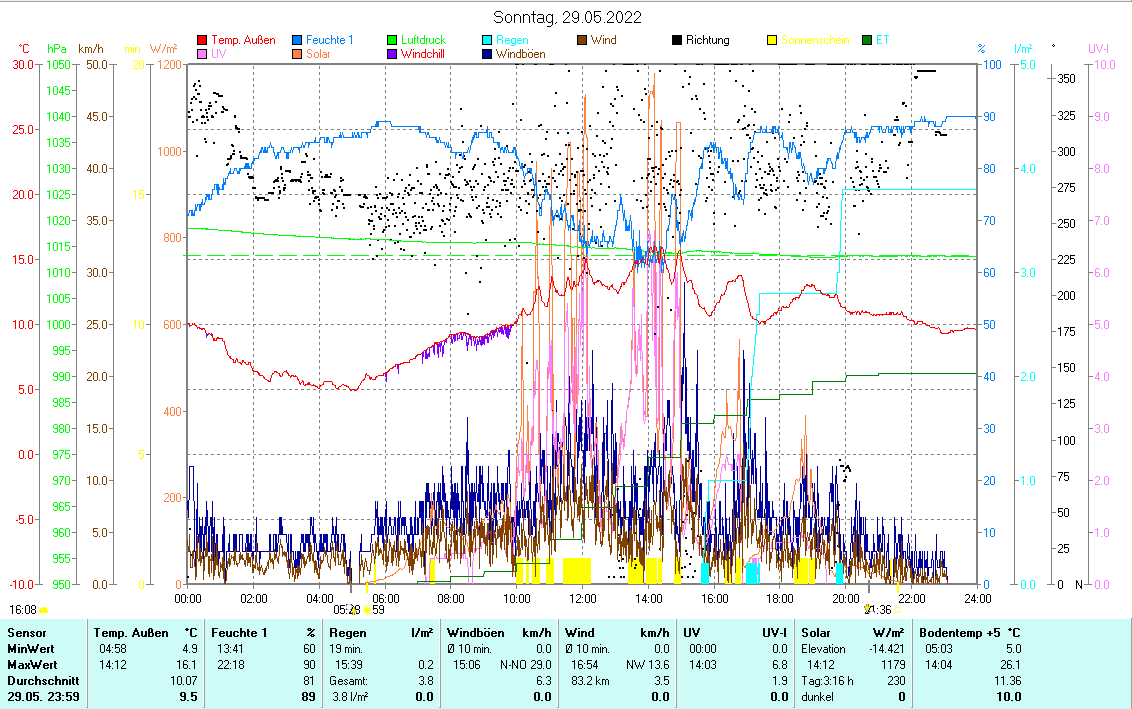Click the minimum temperature time 04:58
This screenshot has width=1132, height=709.
pyautogui.click(x=113, y=649)
